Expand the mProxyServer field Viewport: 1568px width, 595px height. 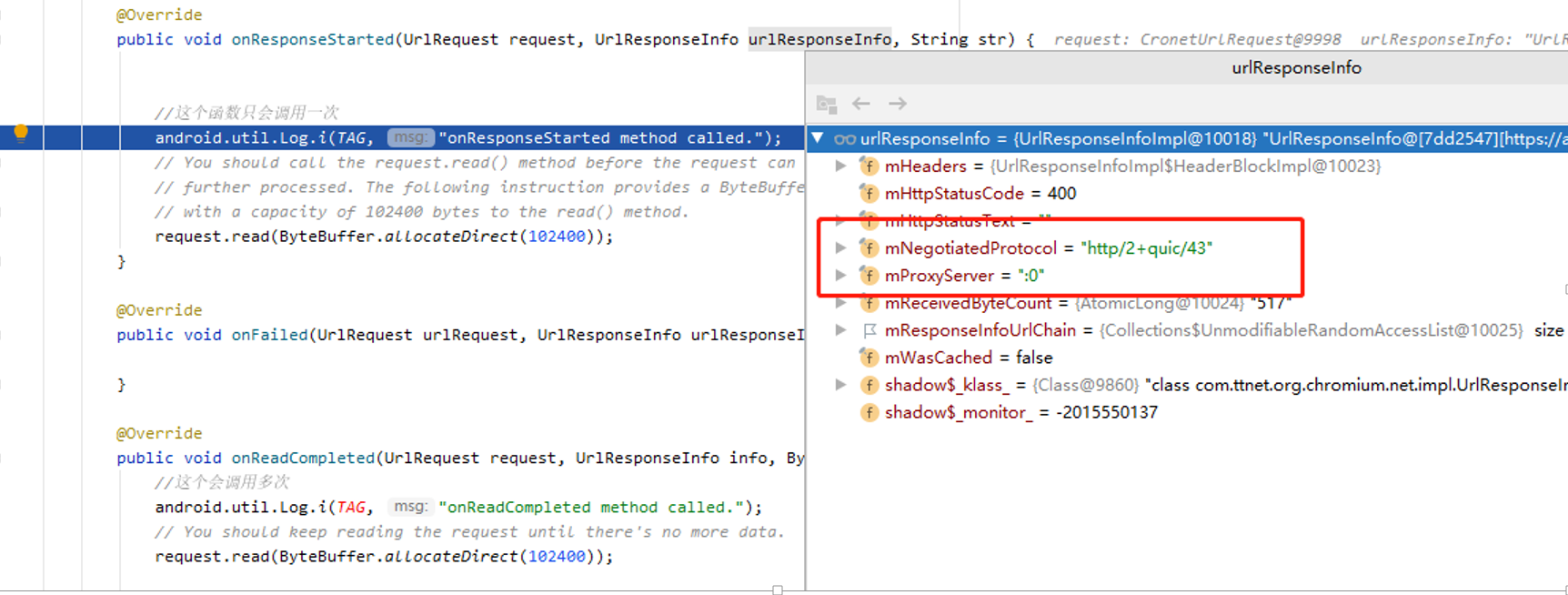841,275
